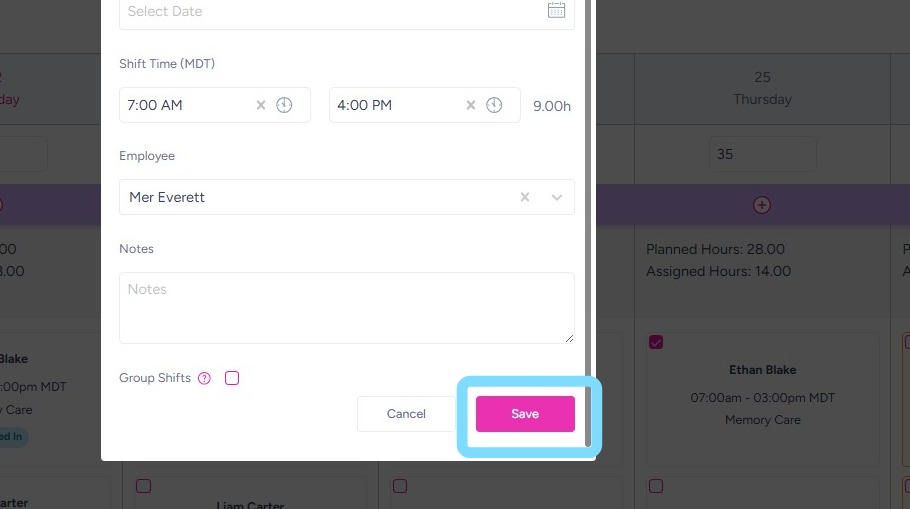Tick the checkbox above Liam Carter's shift

pos(144,486)
